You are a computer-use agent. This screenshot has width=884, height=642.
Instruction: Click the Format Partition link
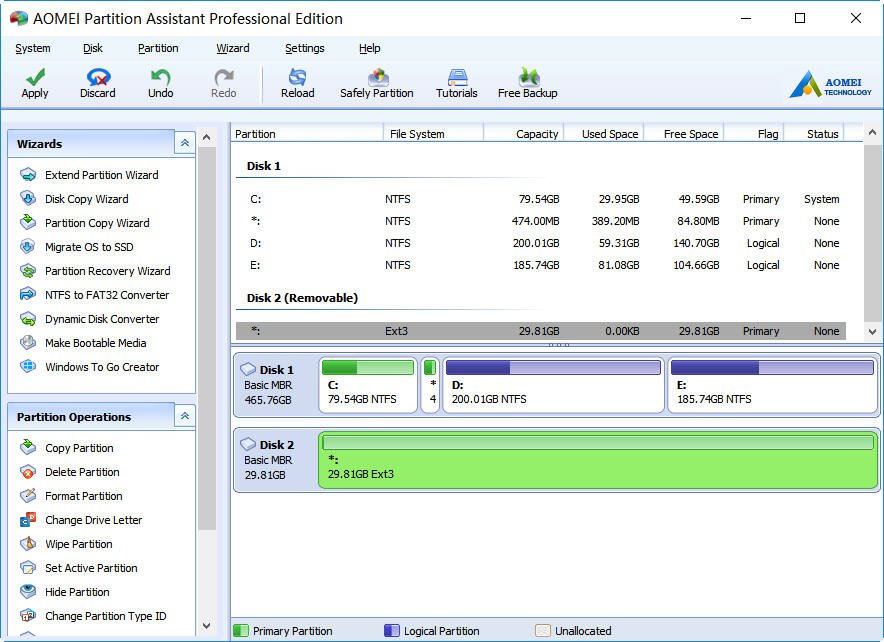pyautogui.click(x=83, y=496)
